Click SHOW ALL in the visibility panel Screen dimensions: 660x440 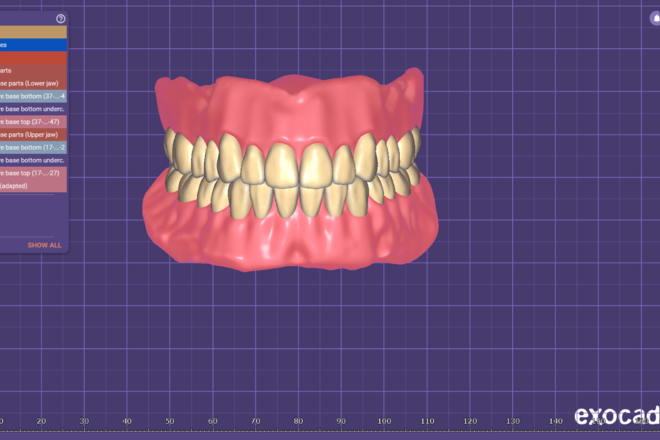[44, 244]
